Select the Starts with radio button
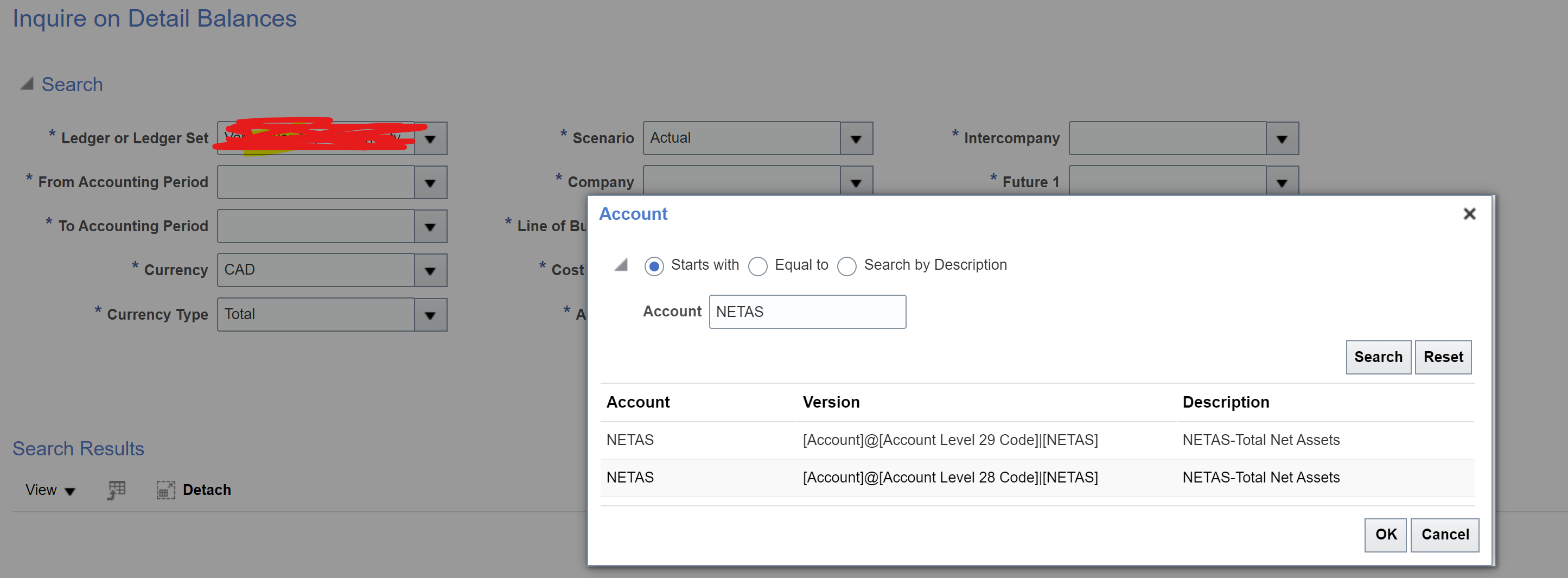Image resolution: width=1568 pixels, height=578 pixels. 654,266
